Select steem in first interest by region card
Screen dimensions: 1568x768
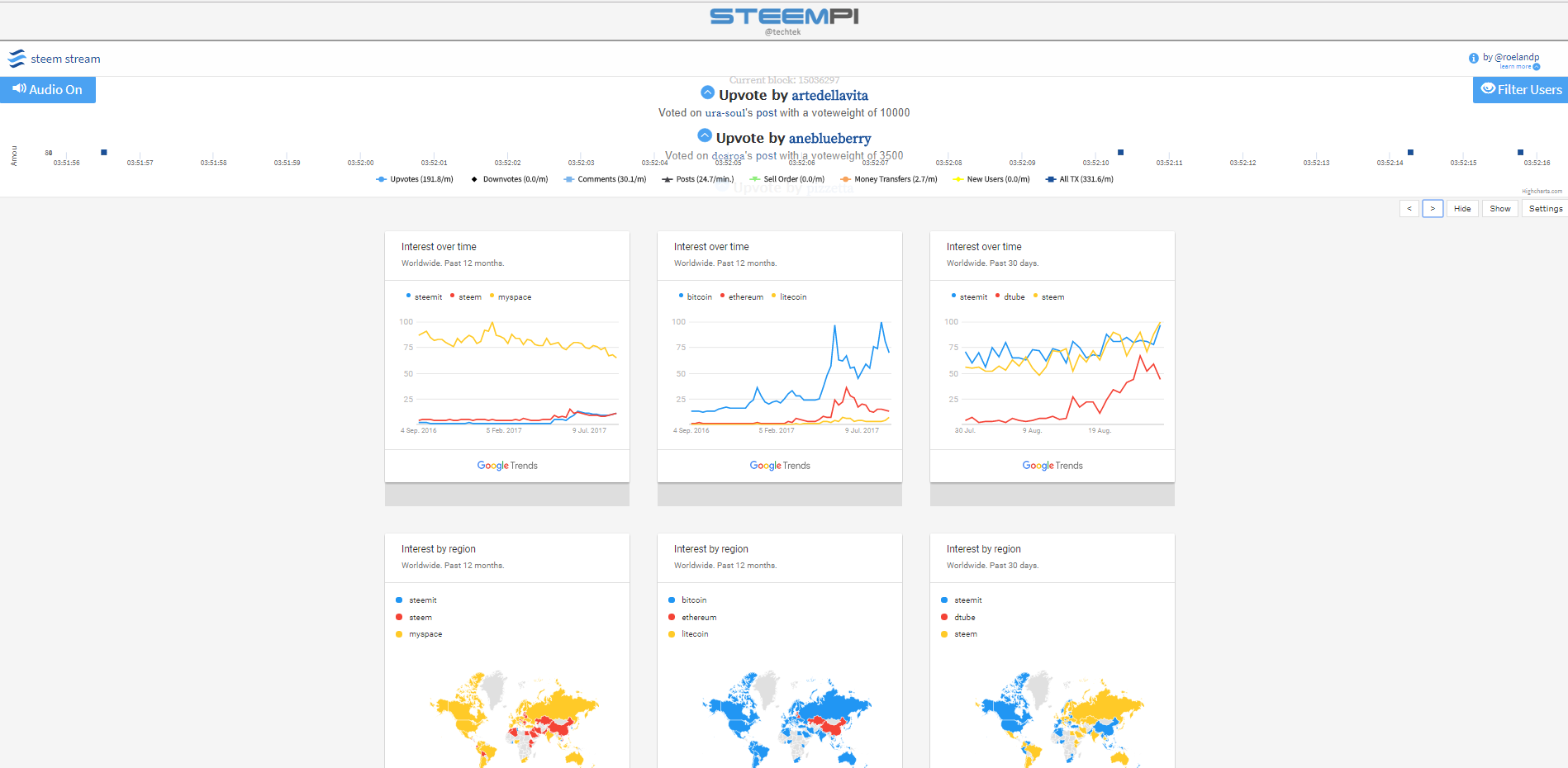pos(414,618)
